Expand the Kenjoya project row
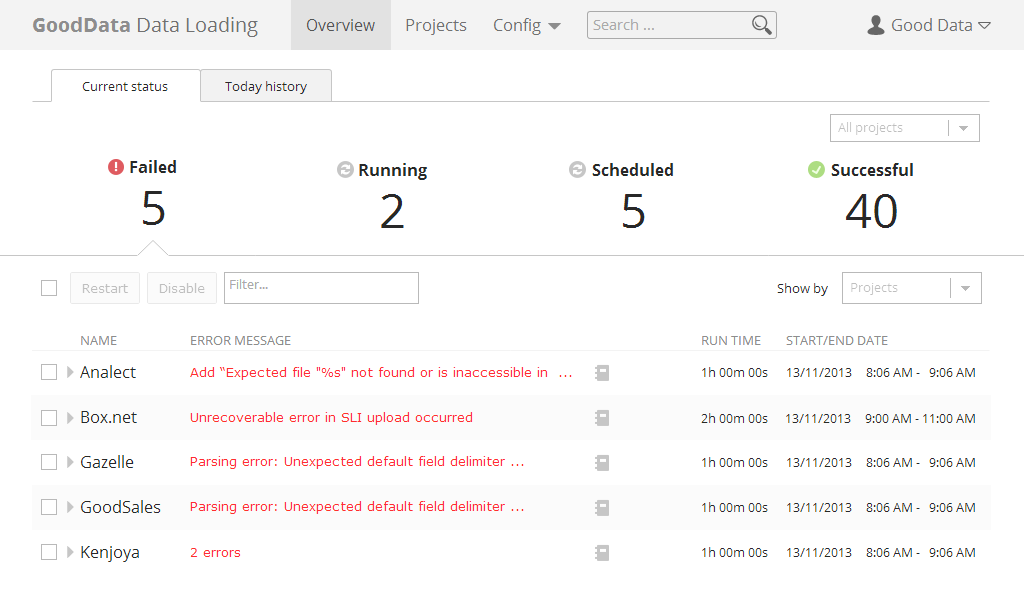 click(x=70, y=552)
